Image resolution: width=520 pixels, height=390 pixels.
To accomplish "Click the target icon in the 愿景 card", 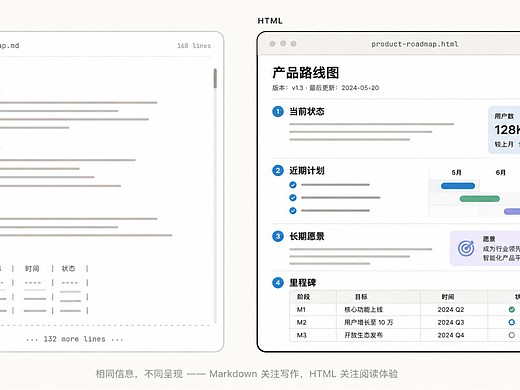I will tap(466, 248).
